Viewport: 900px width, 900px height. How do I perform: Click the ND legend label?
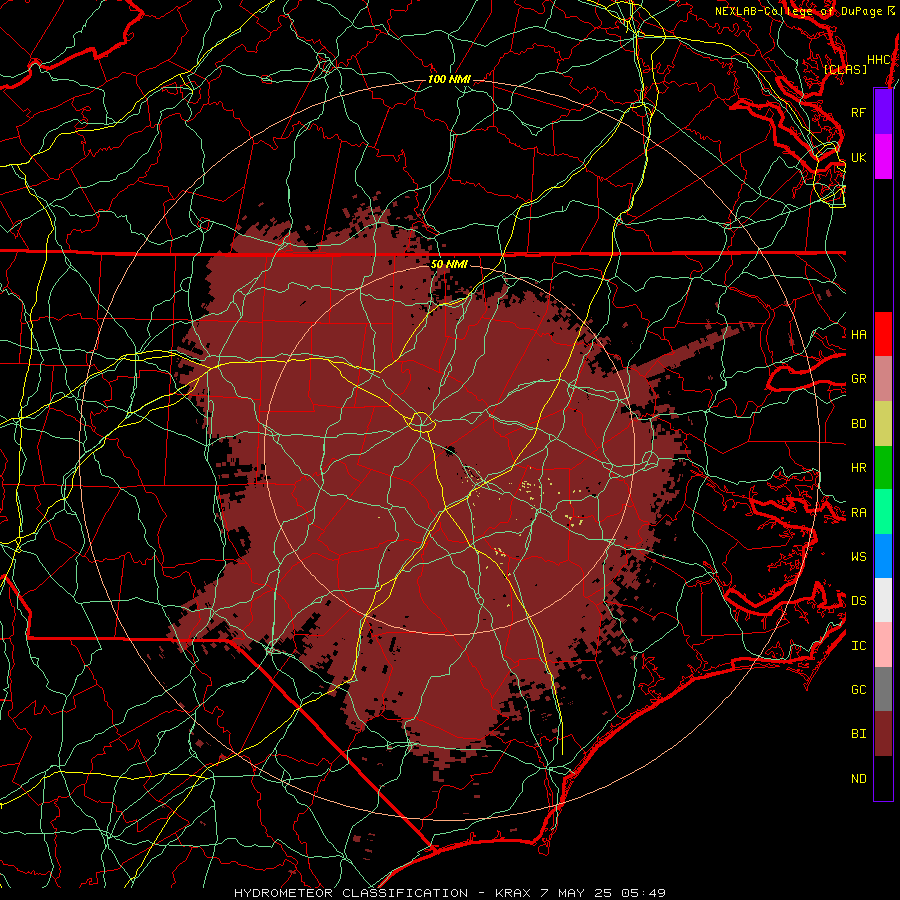(x=858, y=779)
